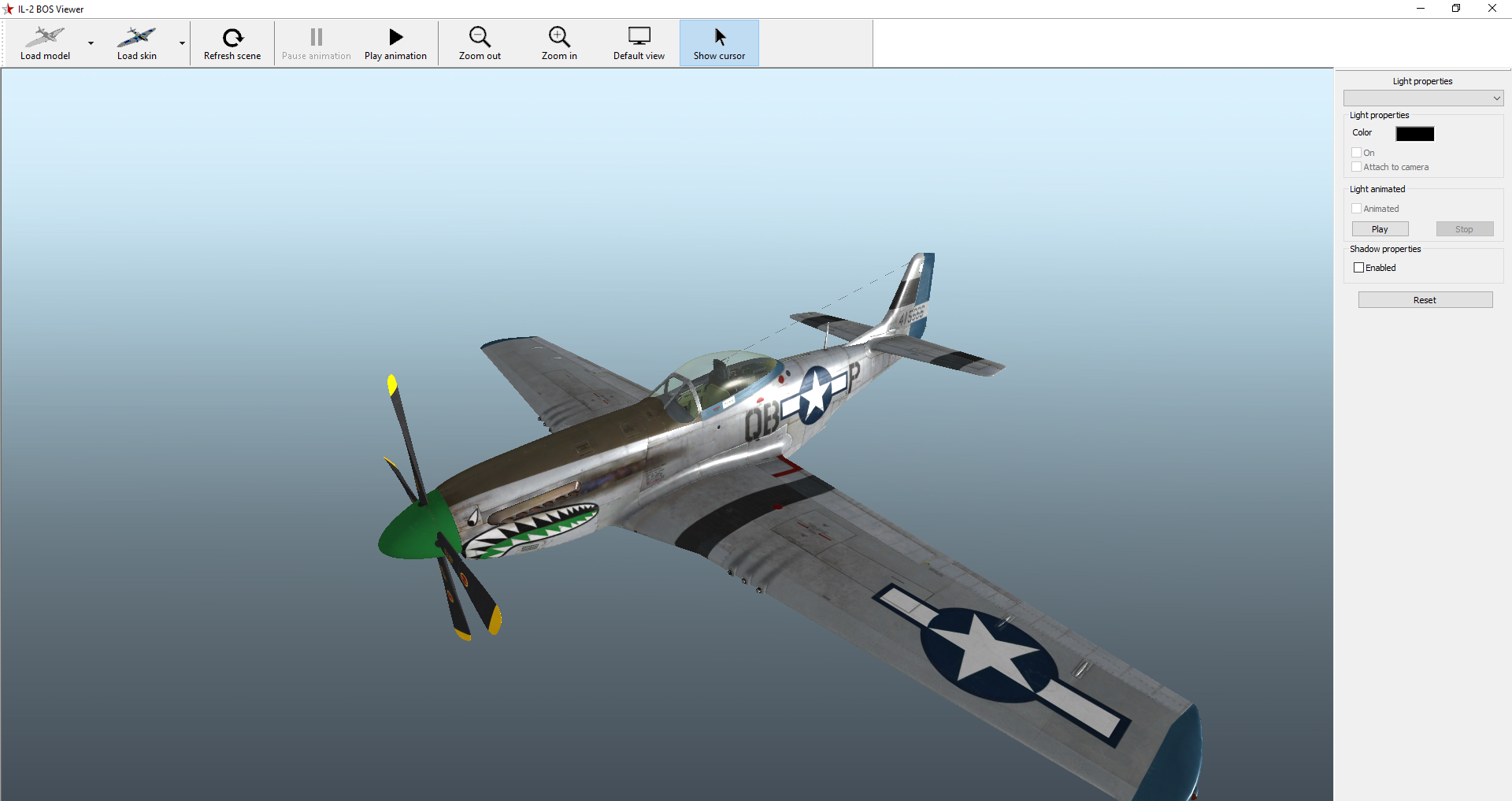Open the Load model dropdown arrow

[x=91, y=43]
